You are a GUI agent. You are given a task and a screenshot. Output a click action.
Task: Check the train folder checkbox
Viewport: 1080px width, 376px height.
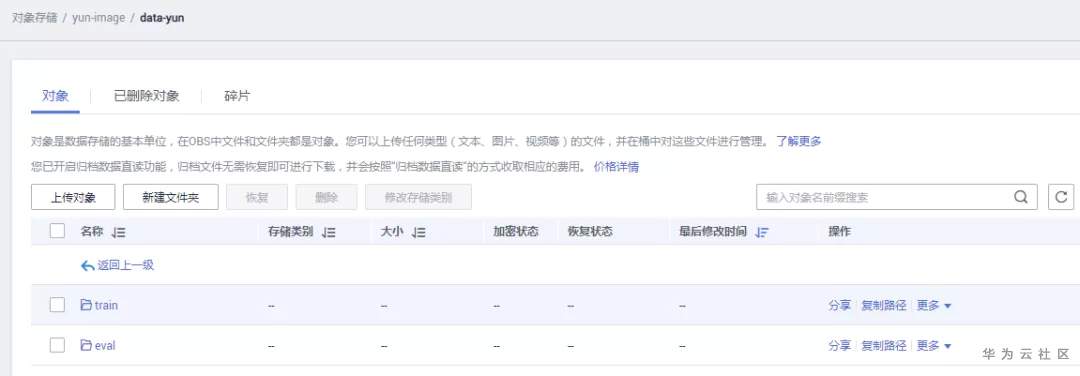(57, 304)
